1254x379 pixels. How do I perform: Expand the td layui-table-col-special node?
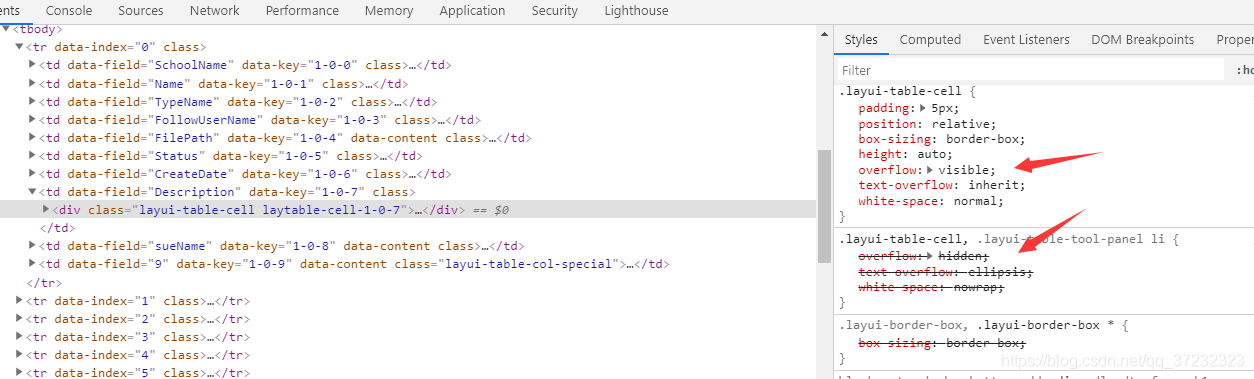32,263
